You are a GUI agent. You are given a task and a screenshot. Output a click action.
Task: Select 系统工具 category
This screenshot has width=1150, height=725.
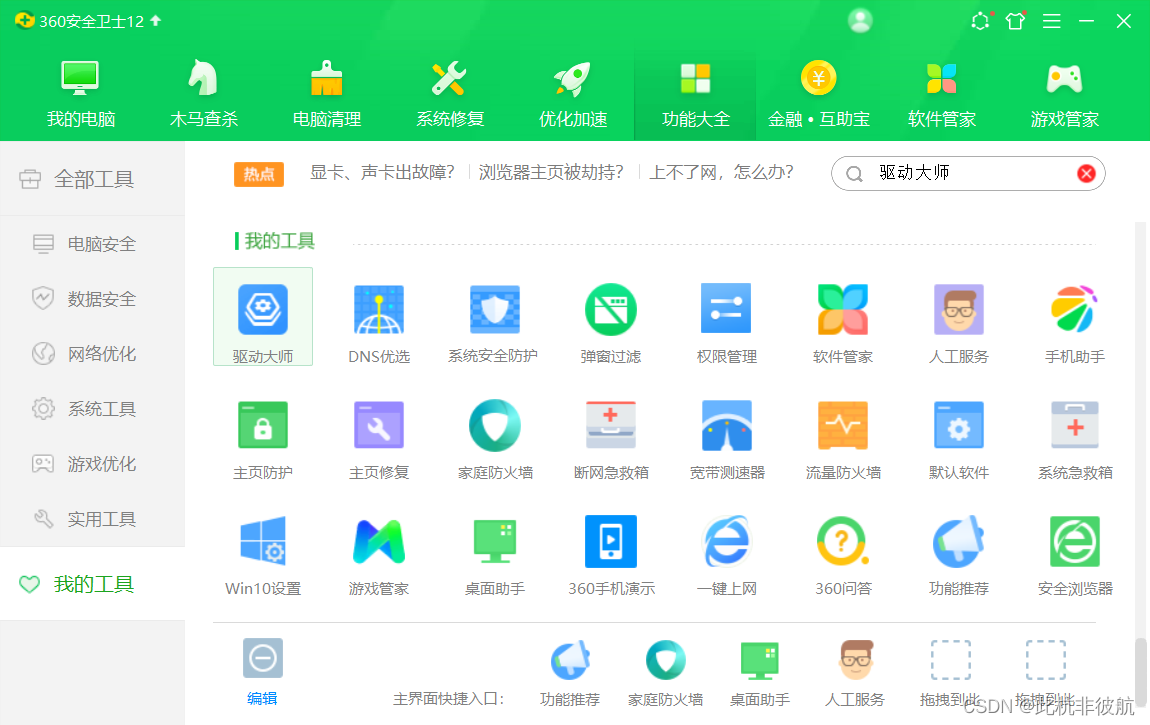coord(92,409)
